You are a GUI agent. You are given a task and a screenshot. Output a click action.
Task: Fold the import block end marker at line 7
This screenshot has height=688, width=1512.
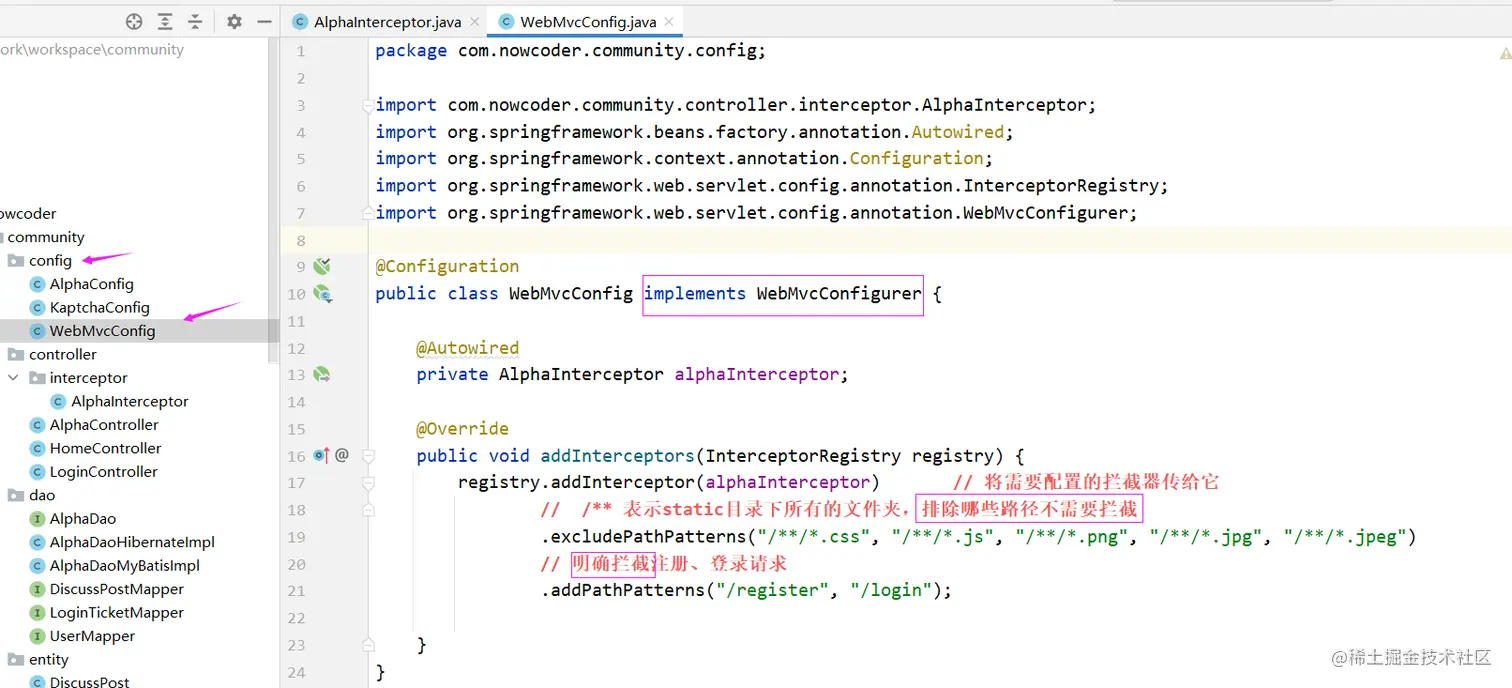tap(369, 212)
